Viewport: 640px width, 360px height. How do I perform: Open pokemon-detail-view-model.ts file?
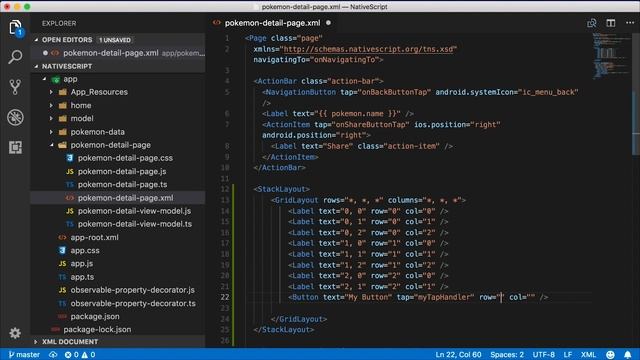pyautogui.click(x=135, y=224)
